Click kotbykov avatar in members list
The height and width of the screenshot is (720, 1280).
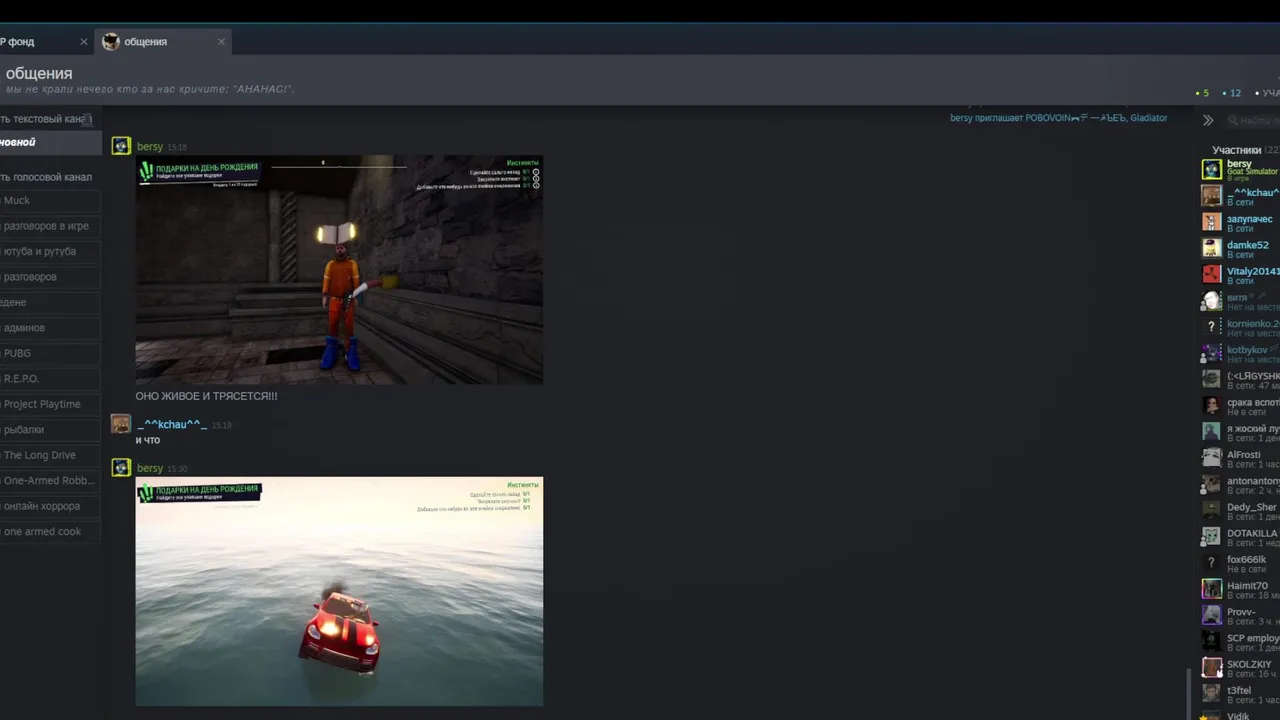[1211, 352]
